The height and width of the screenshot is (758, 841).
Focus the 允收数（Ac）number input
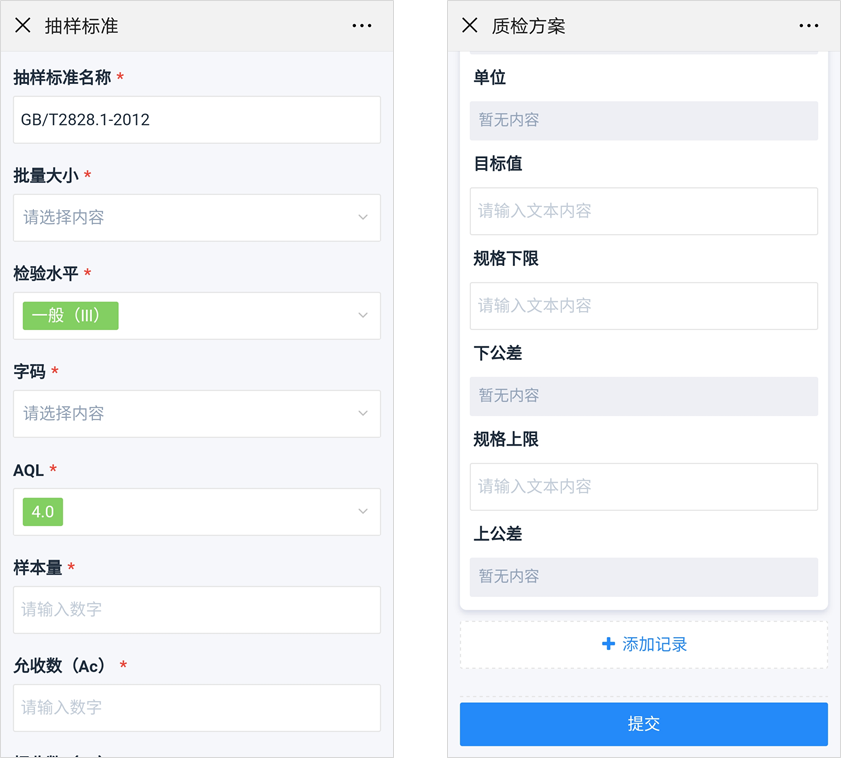(x=197, y=708)
